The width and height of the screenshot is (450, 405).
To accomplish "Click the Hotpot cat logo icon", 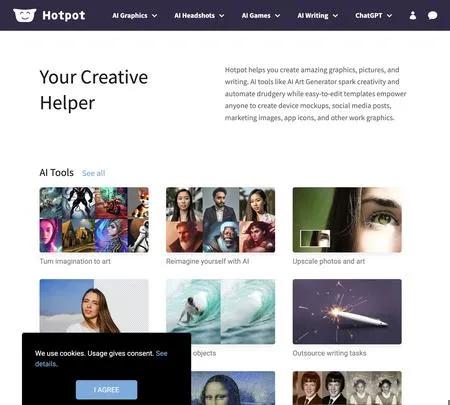I will point(25,15).
